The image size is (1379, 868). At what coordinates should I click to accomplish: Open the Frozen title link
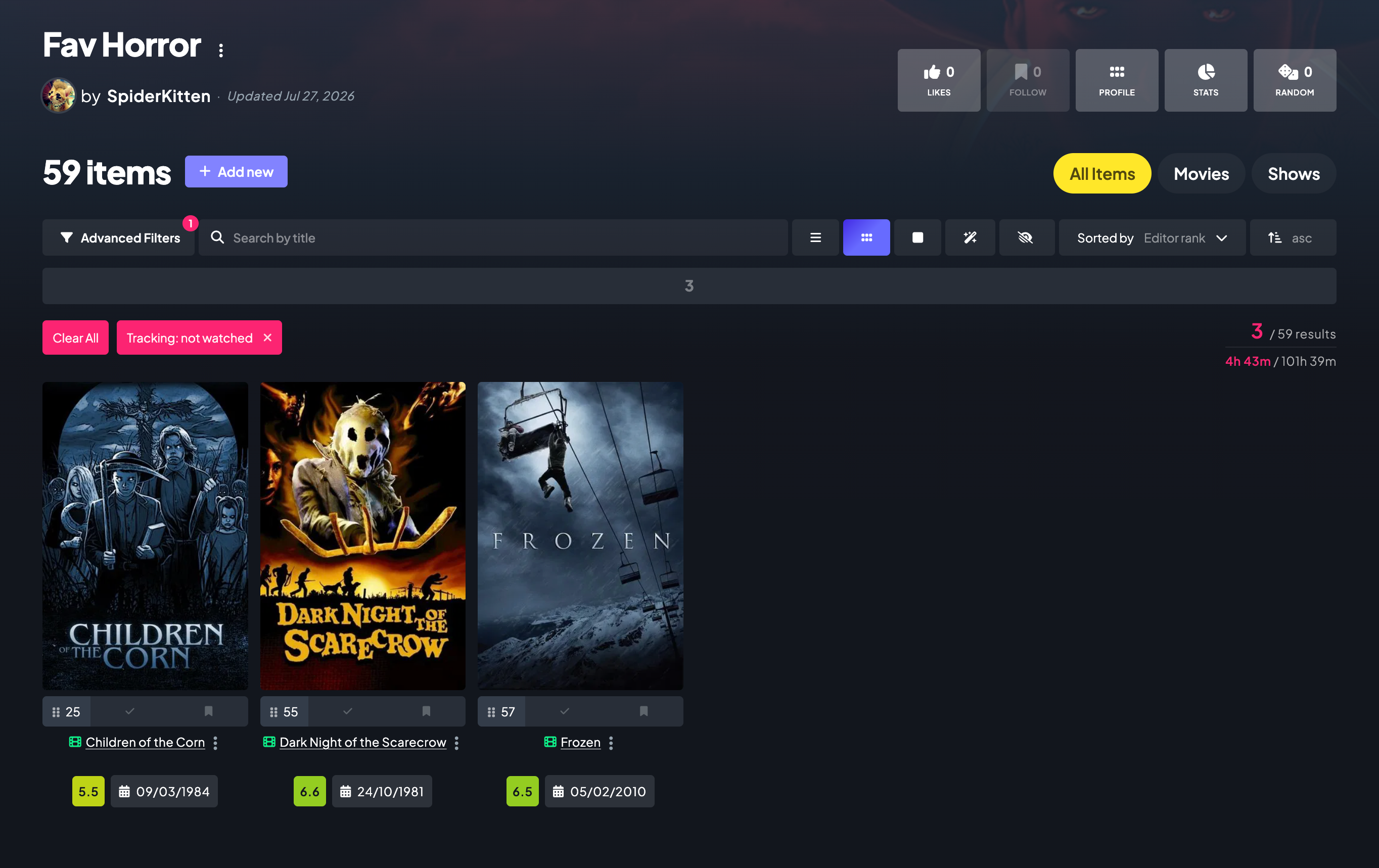tap(581, 743)
